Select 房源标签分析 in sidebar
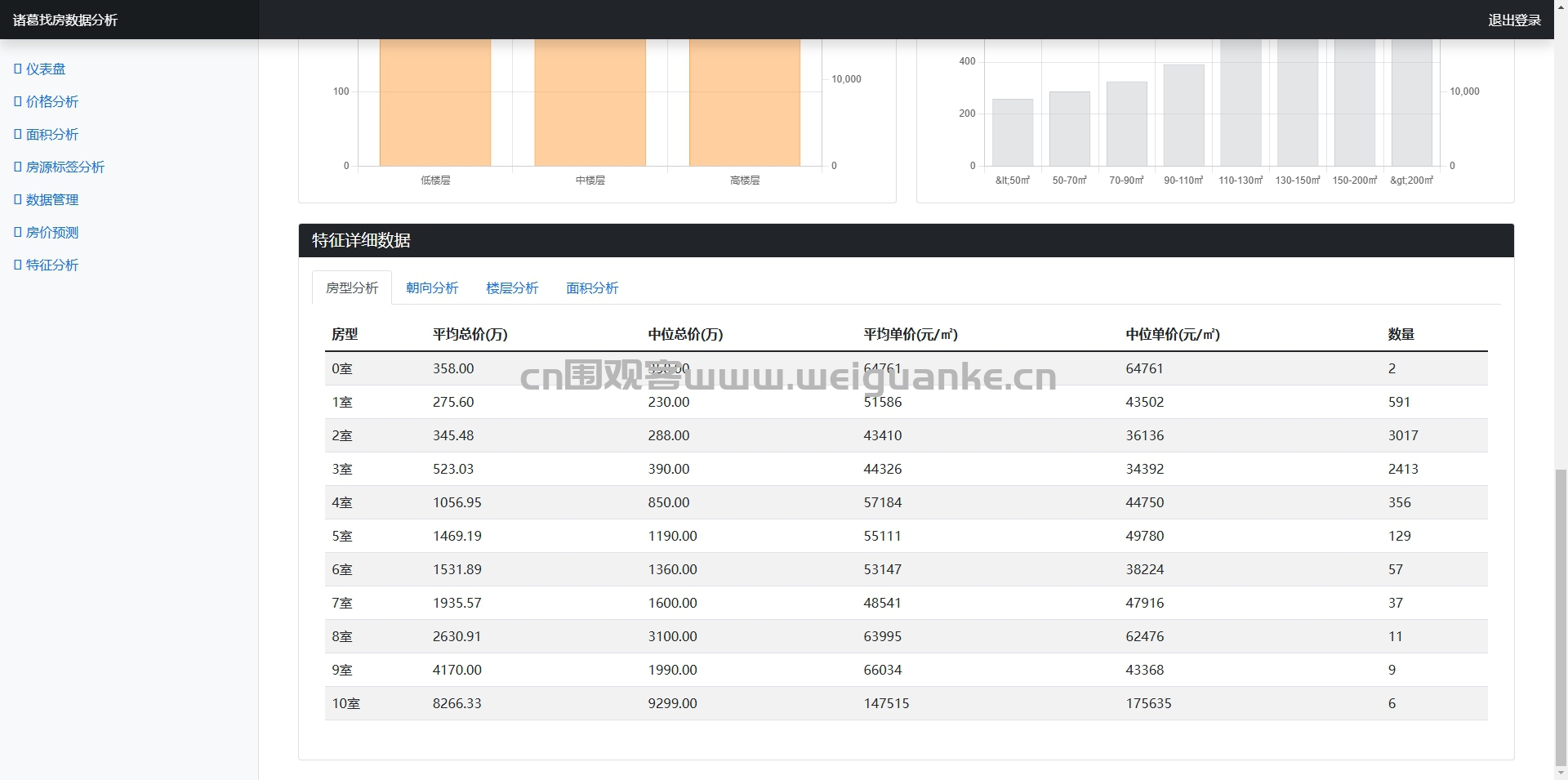The height and width of the screenshot is (780, 1568). coord(60,167)
